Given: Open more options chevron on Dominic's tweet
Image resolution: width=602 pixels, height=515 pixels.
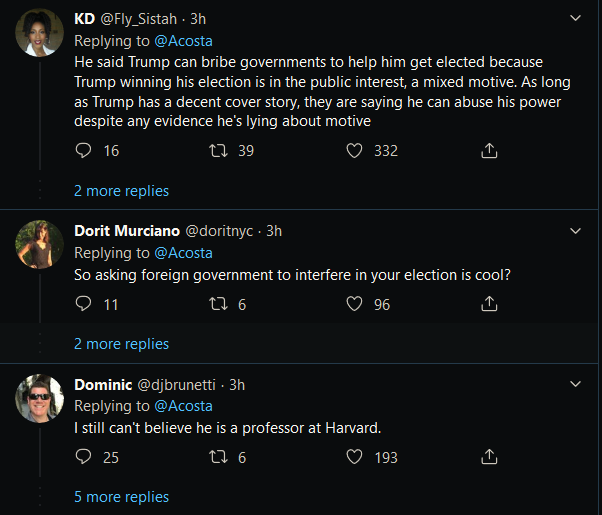Looking at the screenshot, I should pyautogui.click(x=575, y=384).
